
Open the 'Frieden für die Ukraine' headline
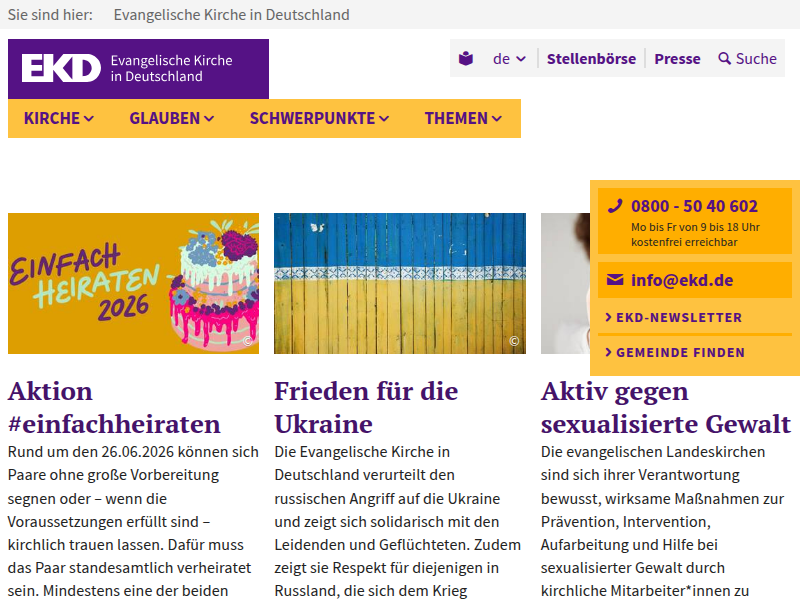click(366, 407)
